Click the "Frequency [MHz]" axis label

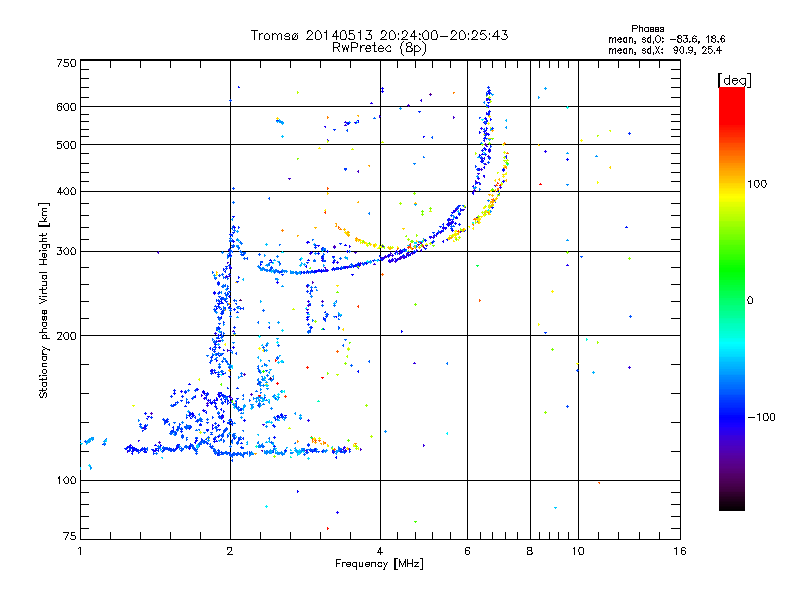tap(379, 564)
